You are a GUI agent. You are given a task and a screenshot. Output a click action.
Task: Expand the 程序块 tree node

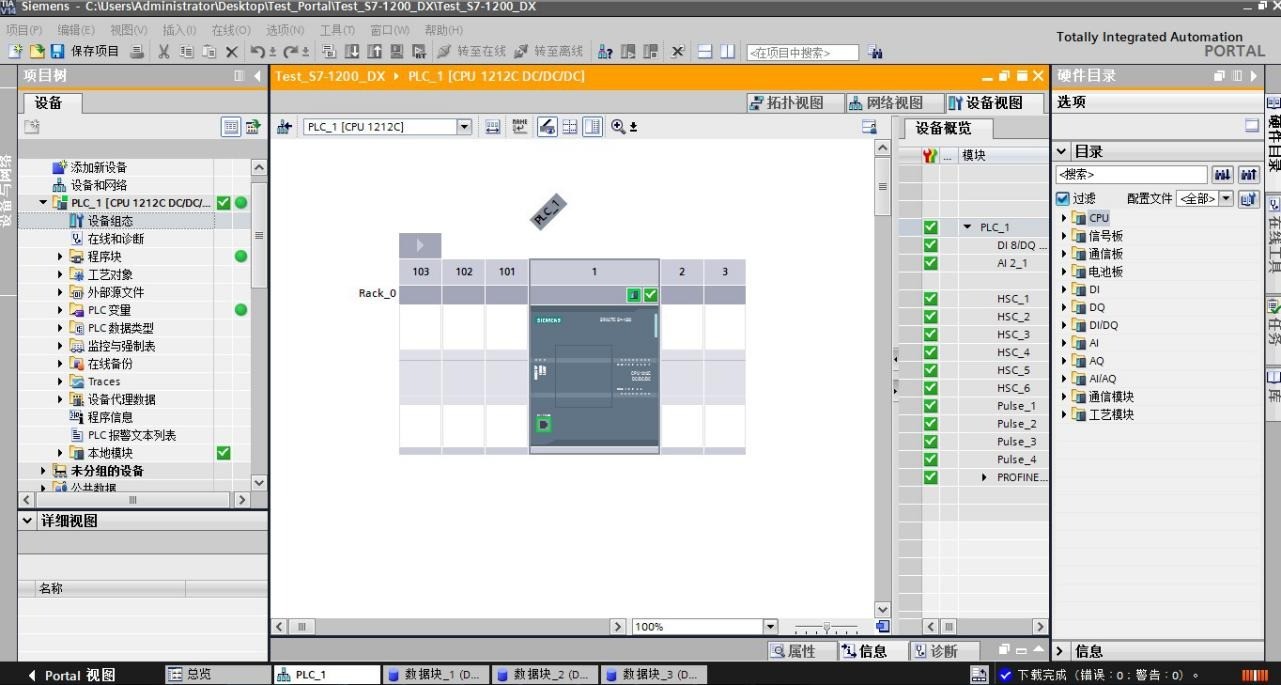pos(61,257)
